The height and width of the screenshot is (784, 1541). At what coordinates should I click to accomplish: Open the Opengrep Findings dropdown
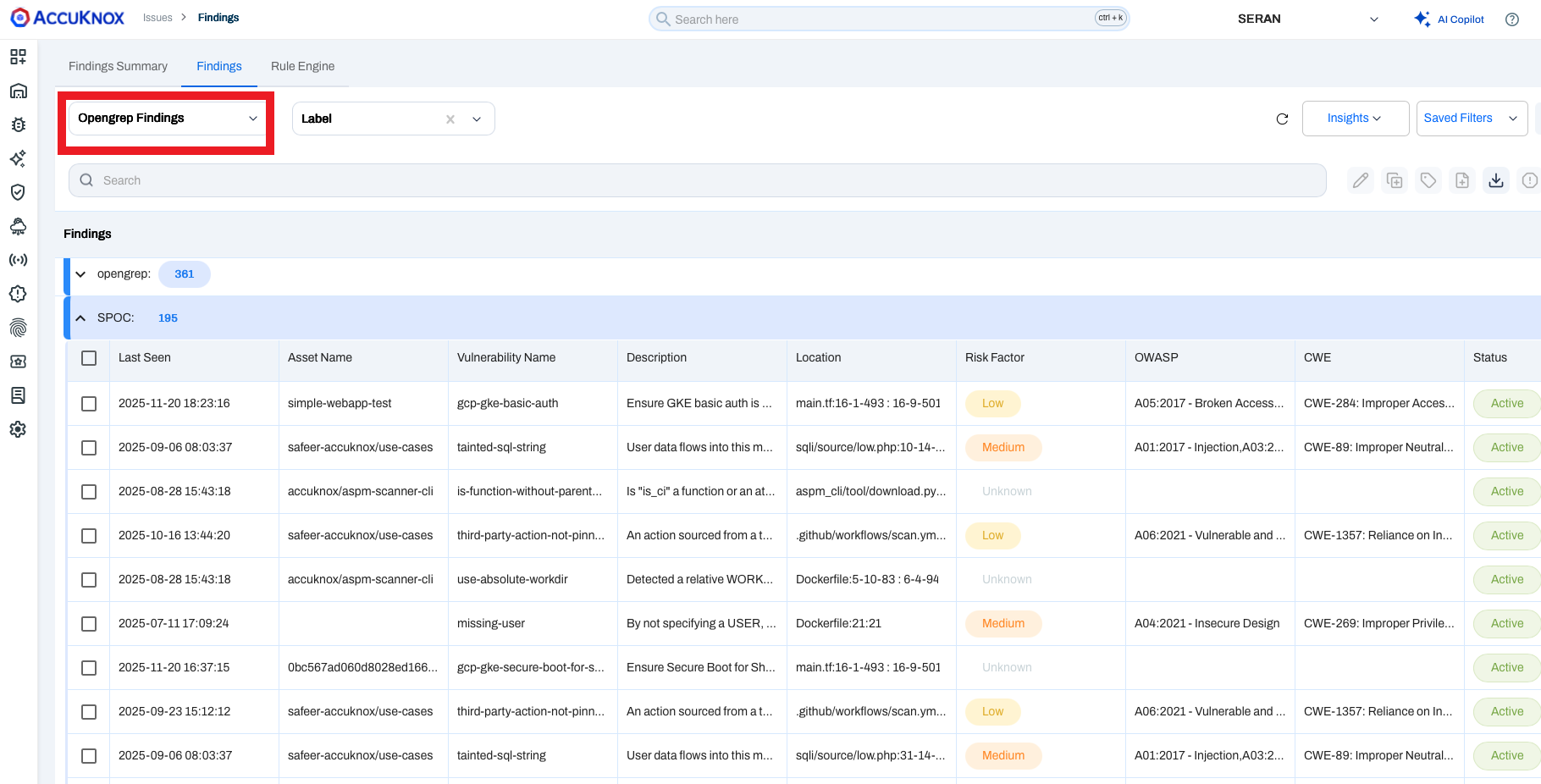coord(167,119)
